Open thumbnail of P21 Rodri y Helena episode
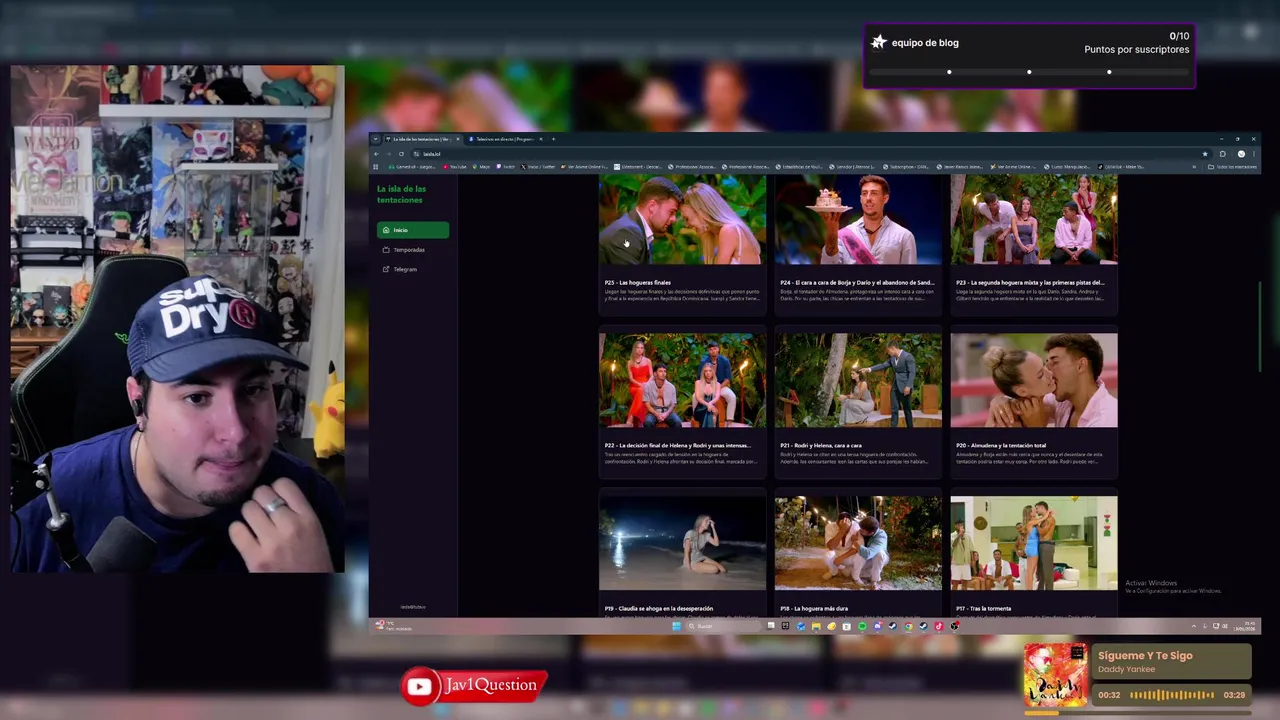1280x720 pixels. tap(858, 380)
